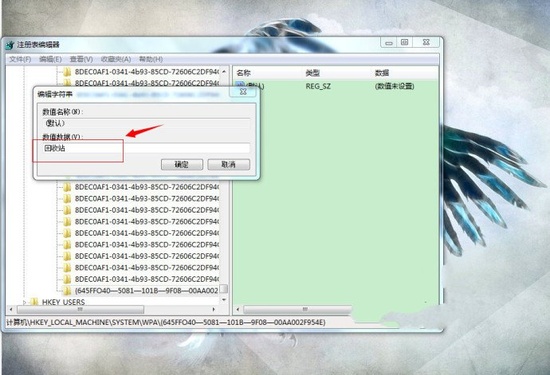Click the 名称 column header
550x375 pixels.
tap(243, 73)
